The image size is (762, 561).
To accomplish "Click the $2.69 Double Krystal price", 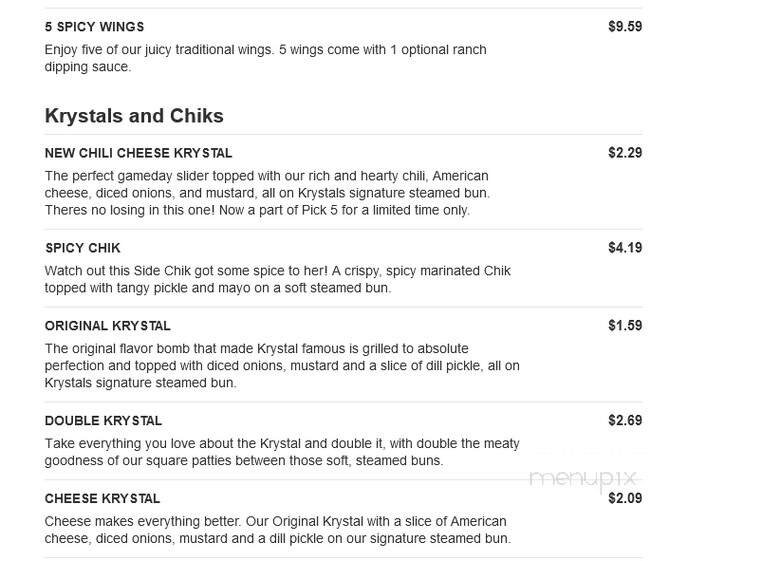I will coord(625,421).
